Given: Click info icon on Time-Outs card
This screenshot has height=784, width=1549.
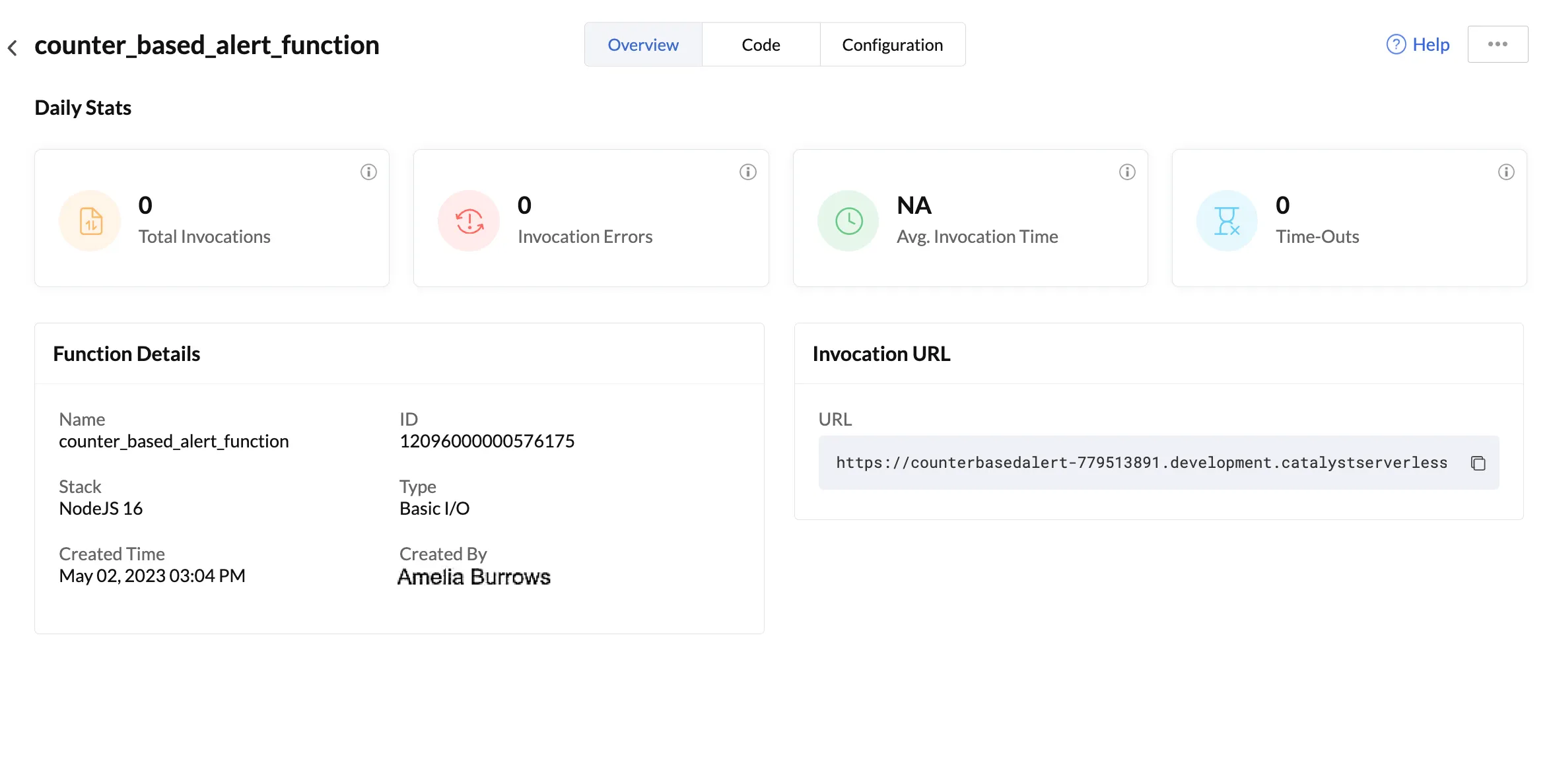Looking at the screenshot, I should (x=1506, y=172).
